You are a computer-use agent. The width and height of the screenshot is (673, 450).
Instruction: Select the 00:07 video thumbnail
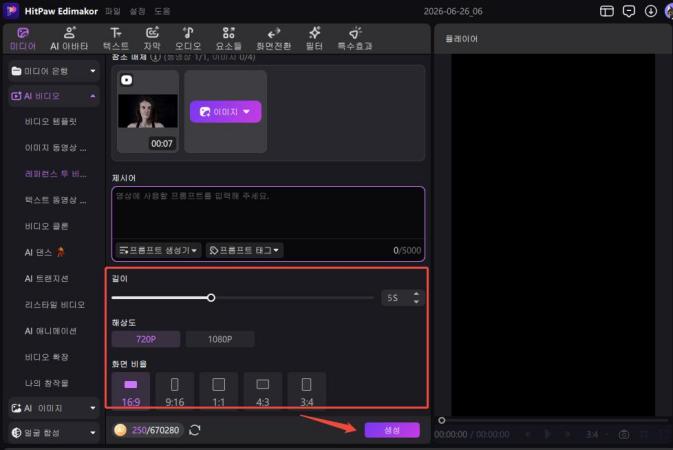(x=148, y=112)
